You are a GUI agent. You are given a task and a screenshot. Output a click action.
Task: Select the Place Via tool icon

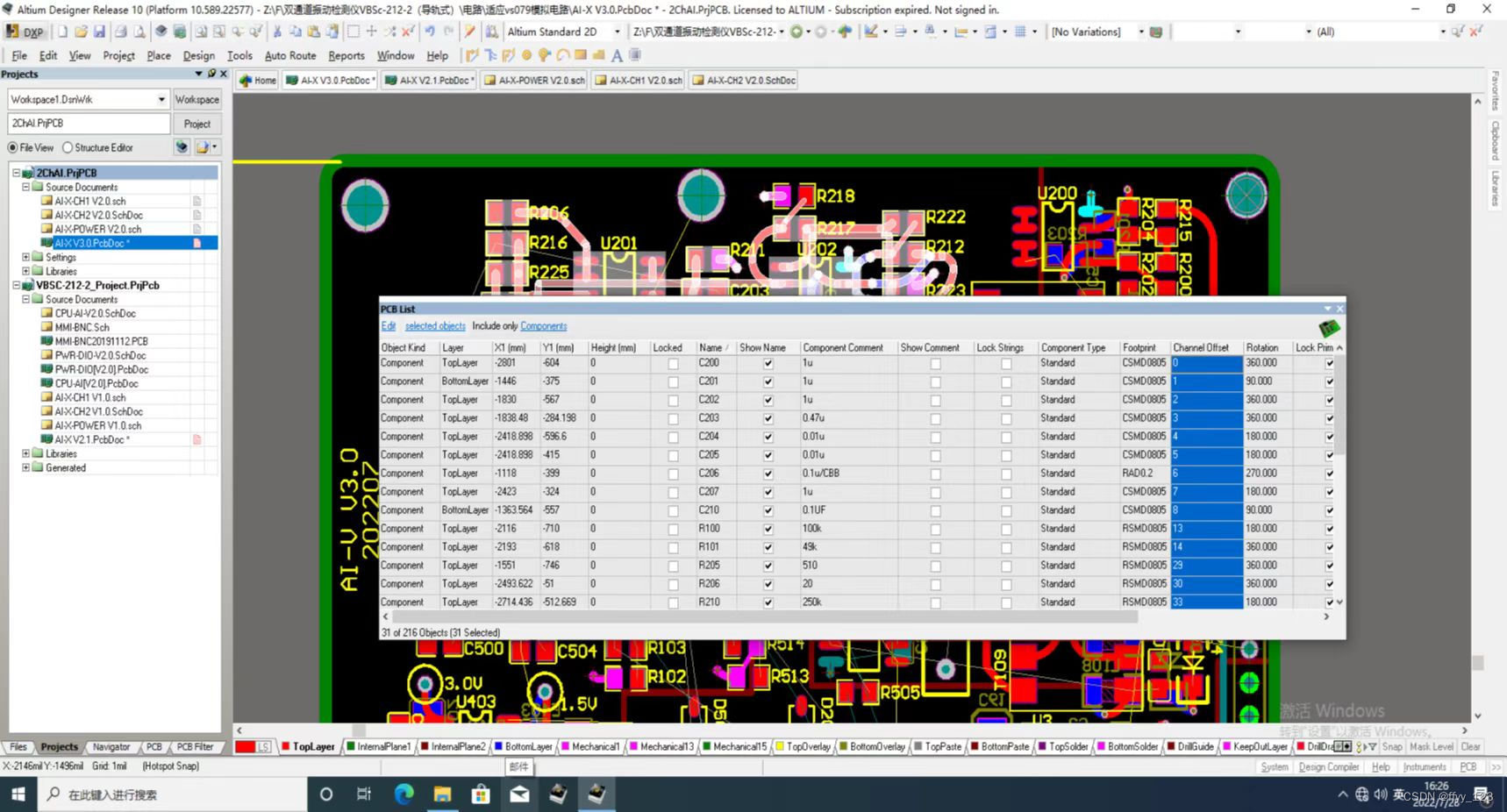(545, 55)
